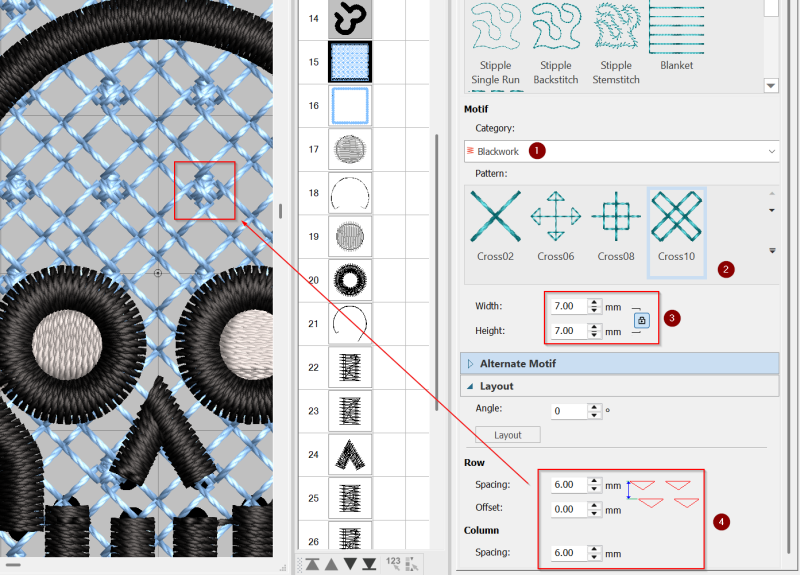Click the motif Height input field
This screenshot has width=800, height=575.
tap(568, 331)
